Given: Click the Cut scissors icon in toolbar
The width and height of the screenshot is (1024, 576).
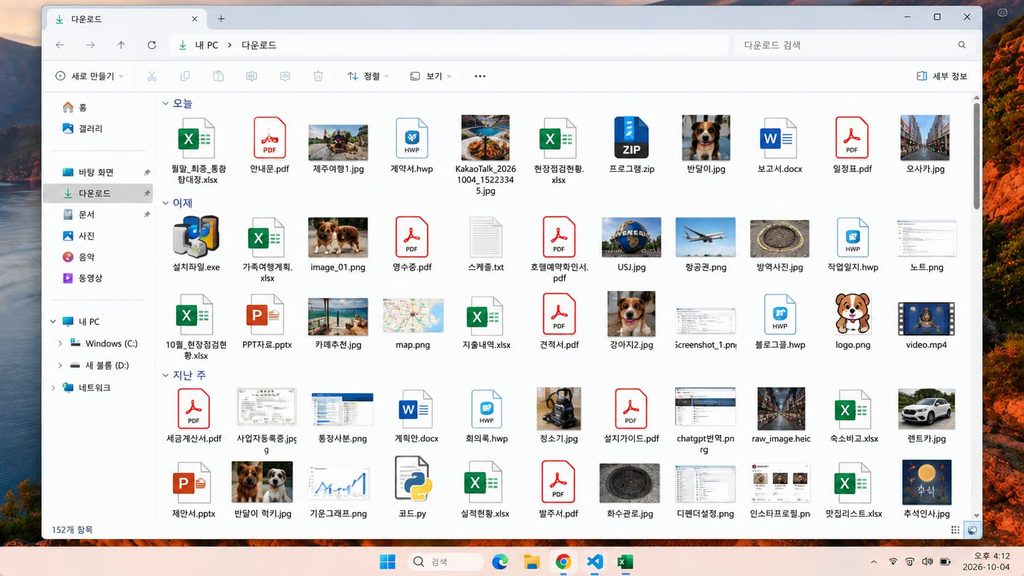Looking at the screenshot, I should point(152,76).
